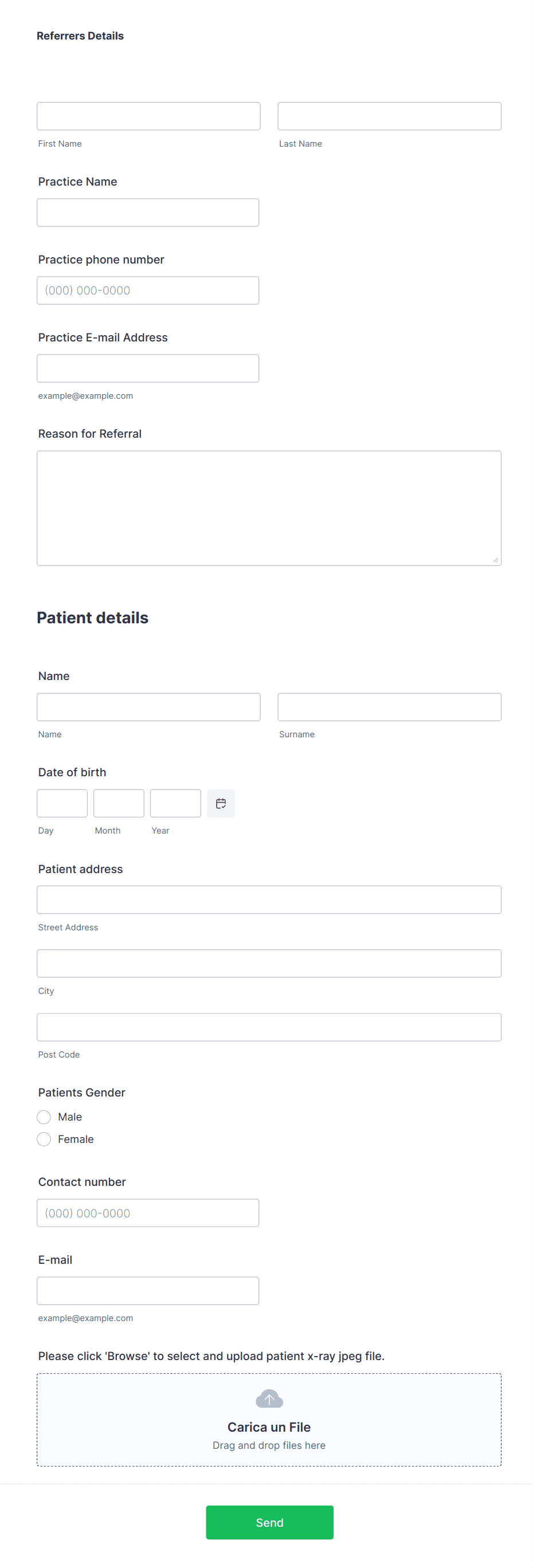The width and height of the screenshot is (533, 1568).
Task: Click the cloud upload icon
Action: tap(269, 1398)
